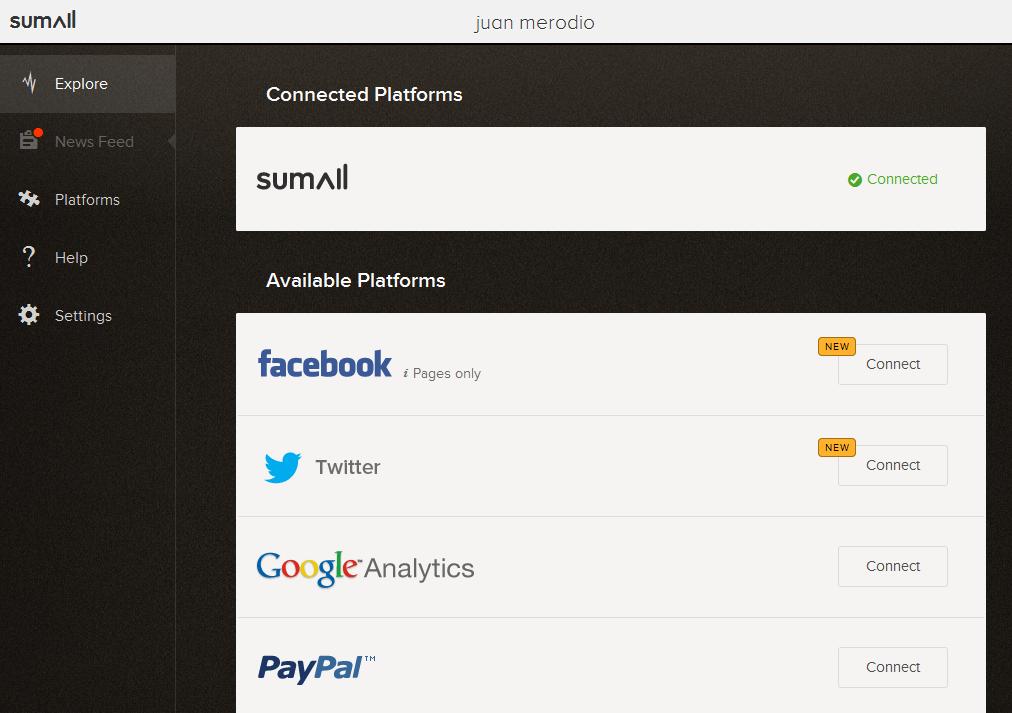Connect the Twitter platform
The height and width of the screenshot is (713, 1012).
pos(893,465)
